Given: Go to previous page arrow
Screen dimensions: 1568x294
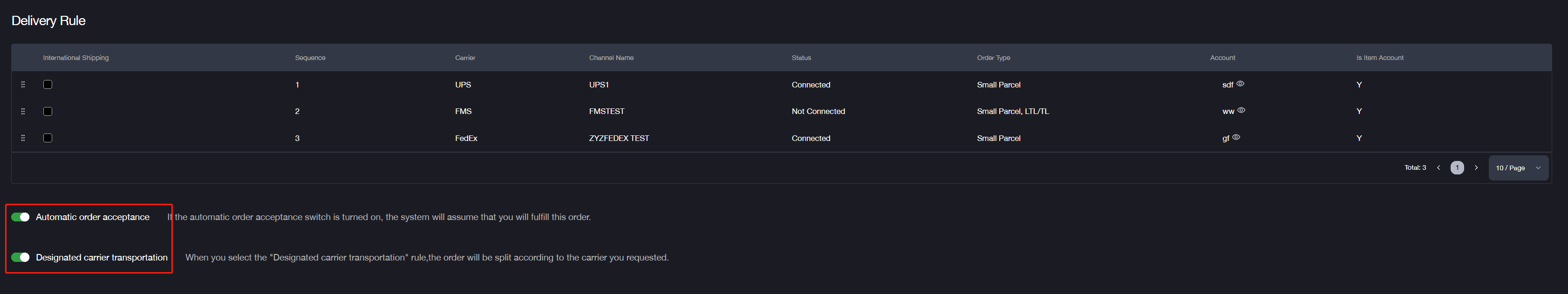Looking at the screenshot, I should pyautogui.click(x=1438, y=167).
